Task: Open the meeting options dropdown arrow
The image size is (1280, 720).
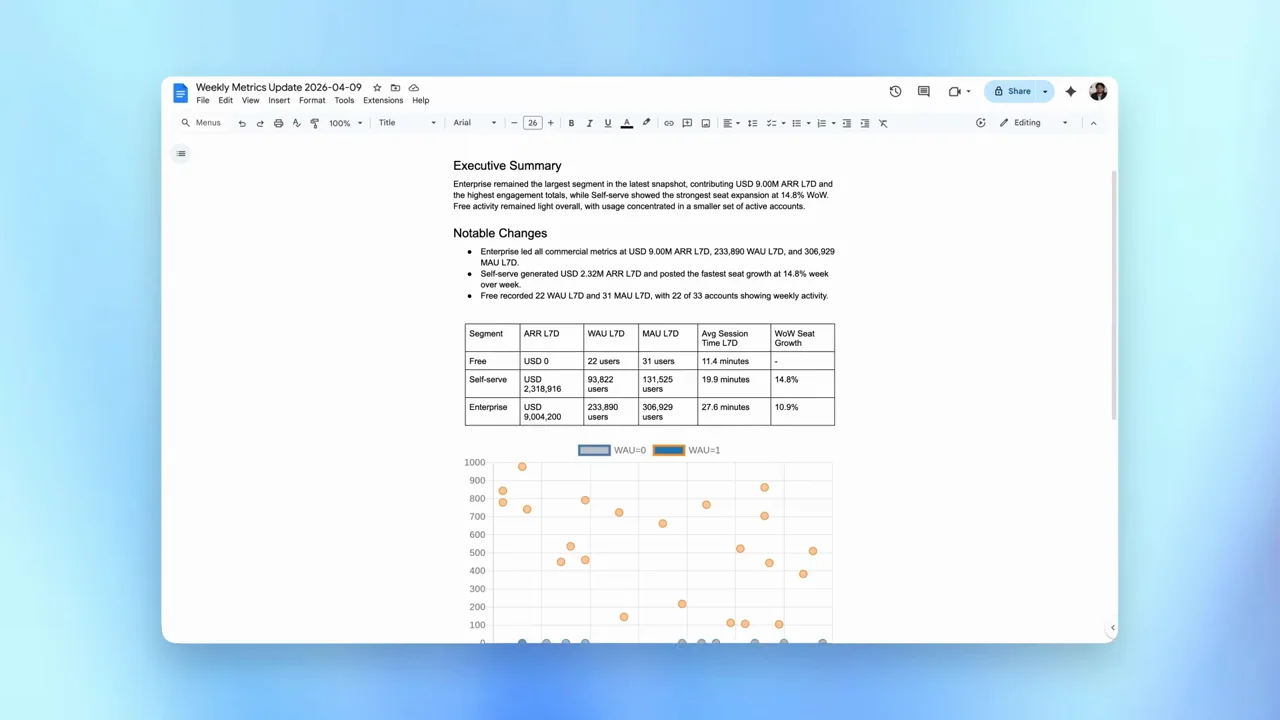Action: 968,92
